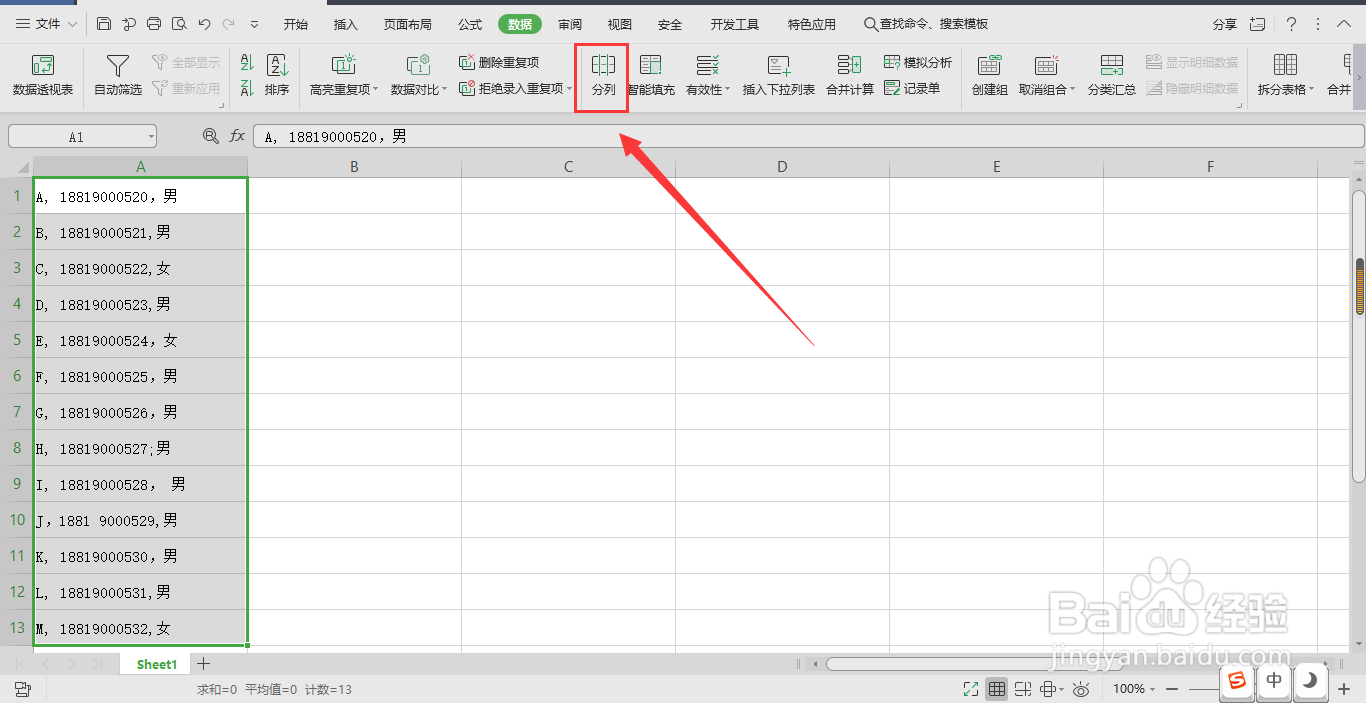Click 删除重复项 remove duplicates
This screenshot has width=1366, height=703.
point(499,62)
